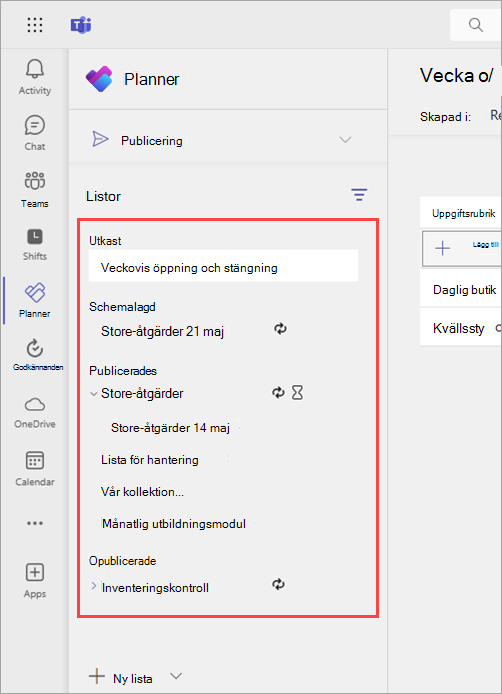Select the Inventeringskontroll list
Viewport: 502px width, 694px height.
pos(155,588)
